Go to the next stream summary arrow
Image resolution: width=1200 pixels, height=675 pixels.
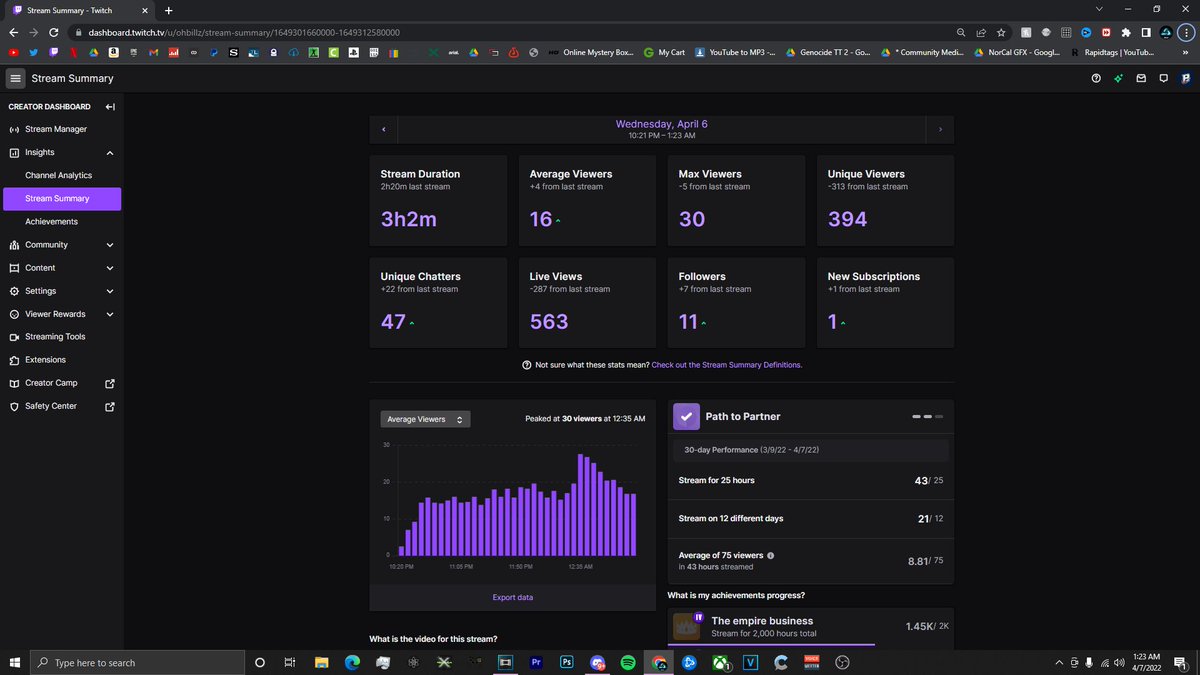(x=940, y=130)
